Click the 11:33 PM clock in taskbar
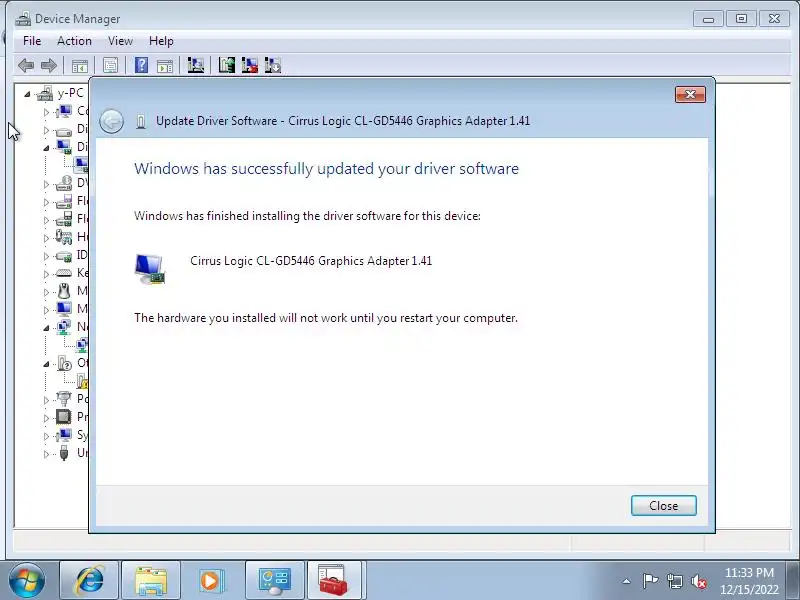 749,572
